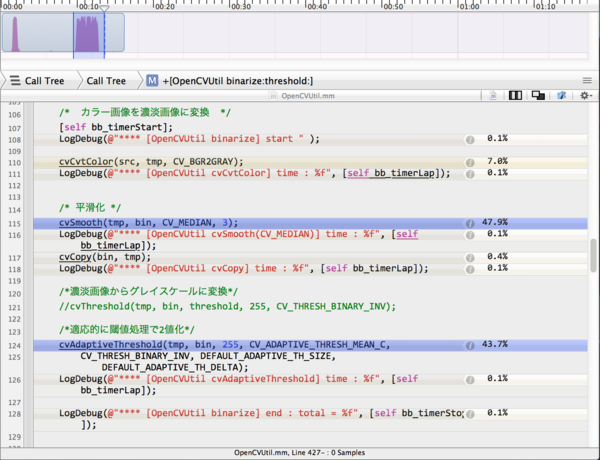Open the file in Xcode via blue icon
600x460 pixels.
561,96
